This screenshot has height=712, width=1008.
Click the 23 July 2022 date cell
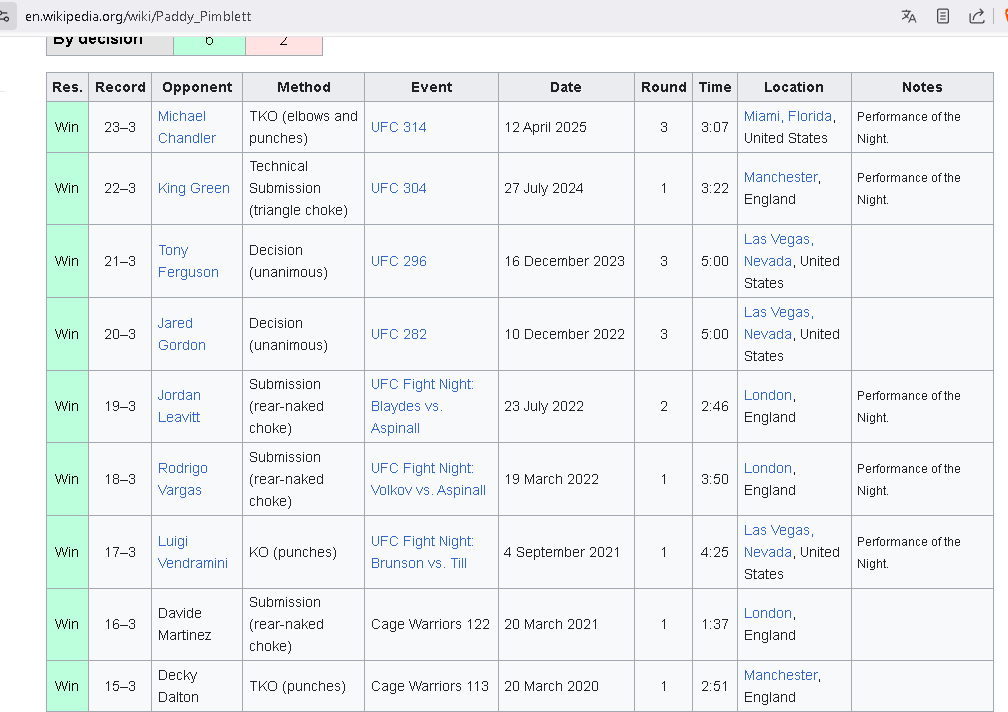[566, 406]
